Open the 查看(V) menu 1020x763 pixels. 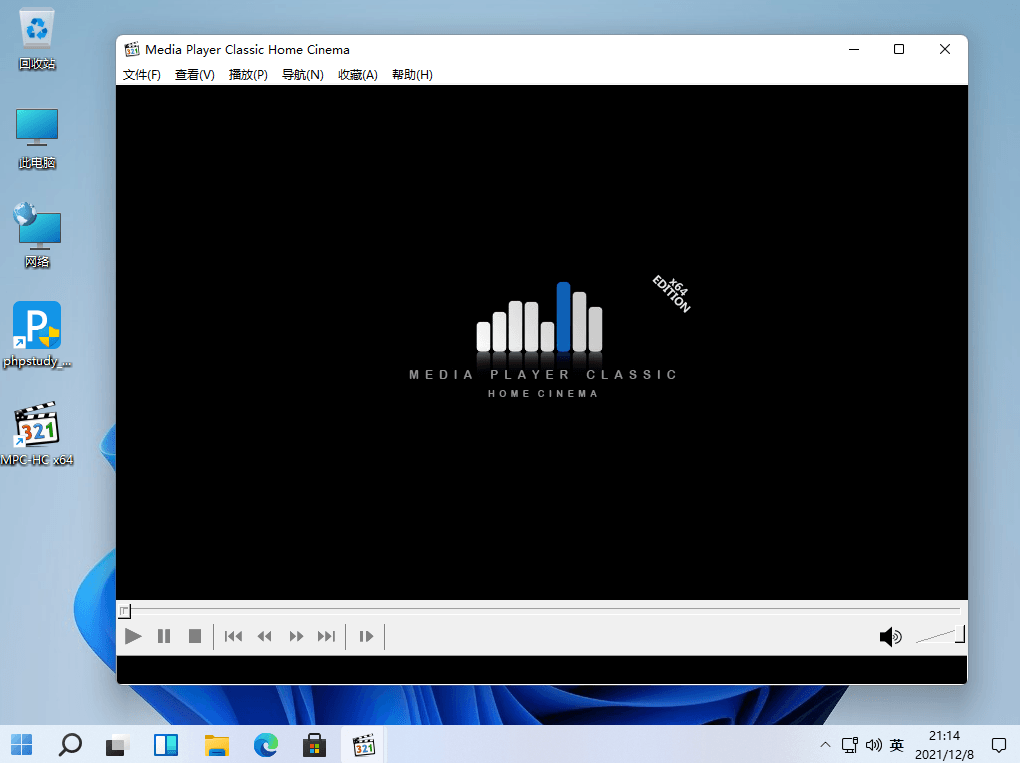(194, 75)
